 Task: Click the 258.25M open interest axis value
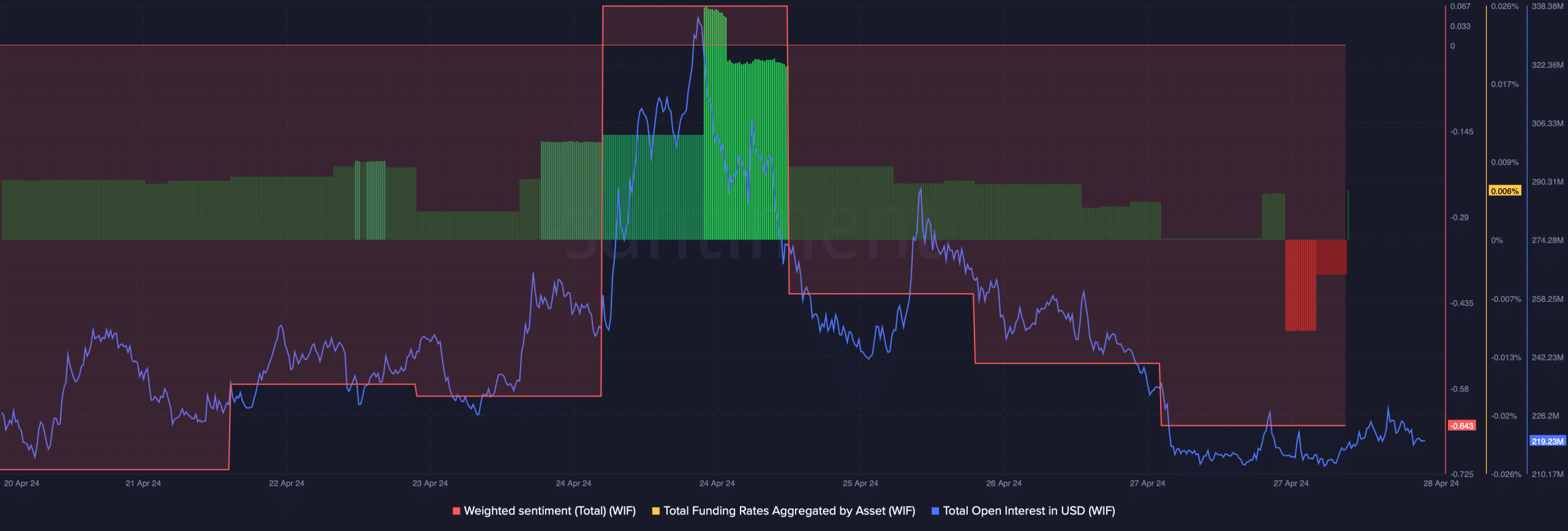click(x=1548, y=299)
